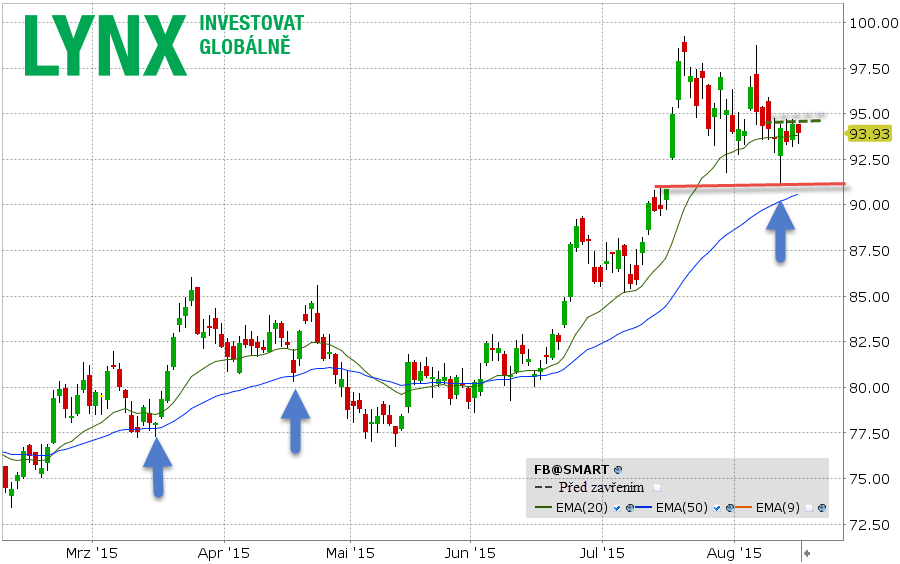Click the Mai '15 axis label

tap(350, 553)
